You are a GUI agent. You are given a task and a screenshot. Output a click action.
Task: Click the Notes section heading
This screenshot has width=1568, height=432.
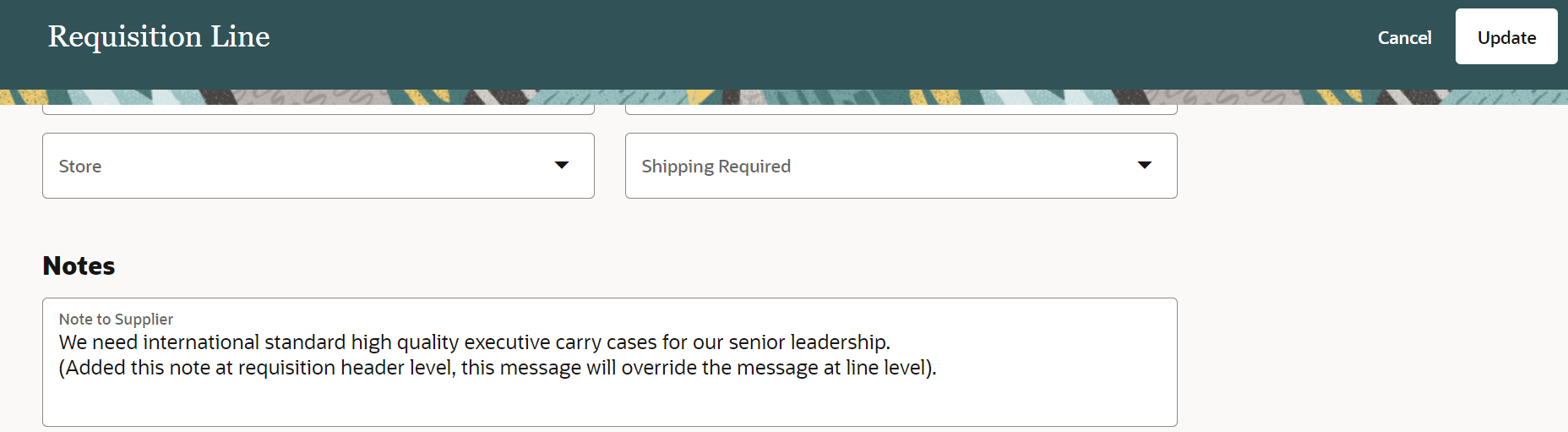click(79, 265)
